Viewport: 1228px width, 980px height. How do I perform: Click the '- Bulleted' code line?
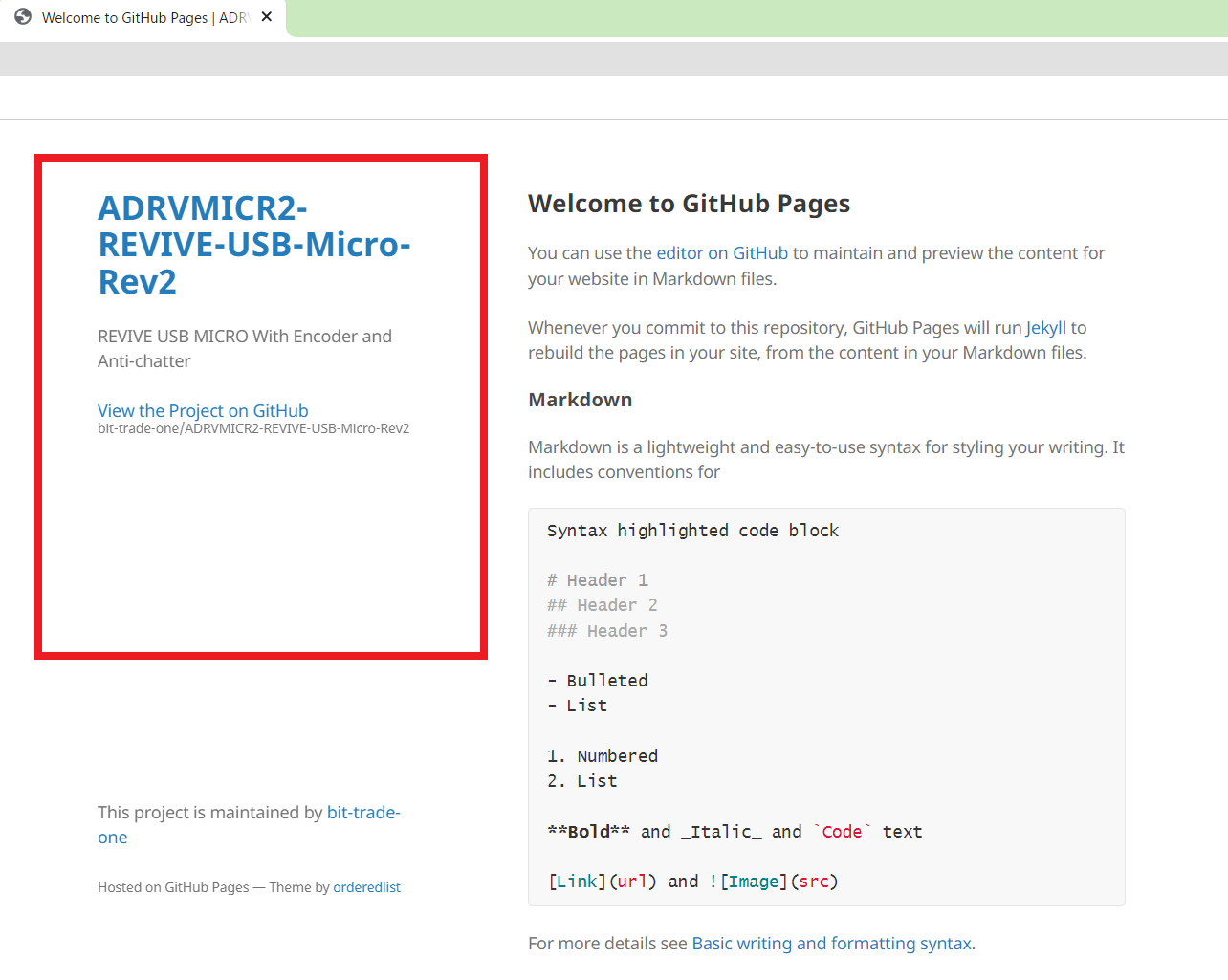pyautogui.click(x=598, y=681)
